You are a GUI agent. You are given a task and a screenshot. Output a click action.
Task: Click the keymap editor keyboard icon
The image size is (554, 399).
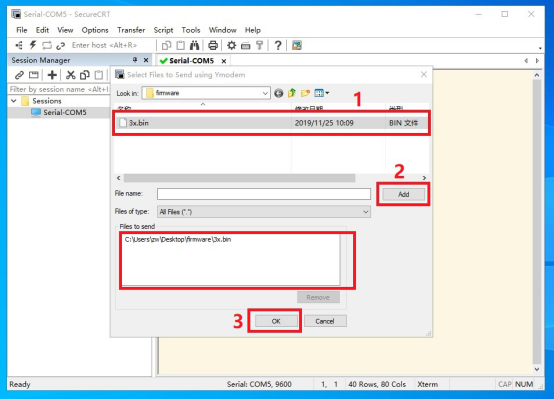point(246,46)
